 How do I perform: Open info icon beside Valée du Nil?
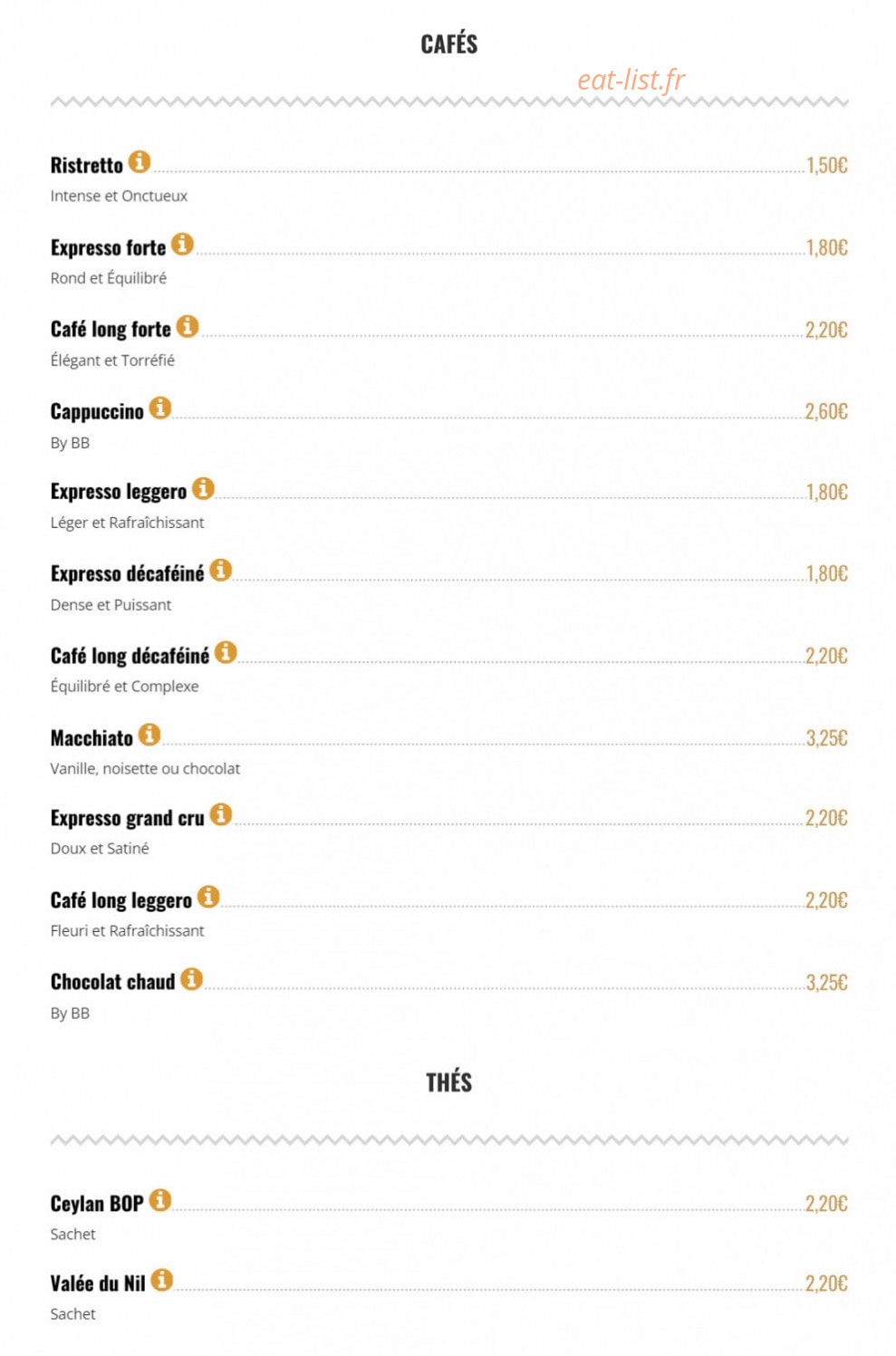tap(162, 1280)
